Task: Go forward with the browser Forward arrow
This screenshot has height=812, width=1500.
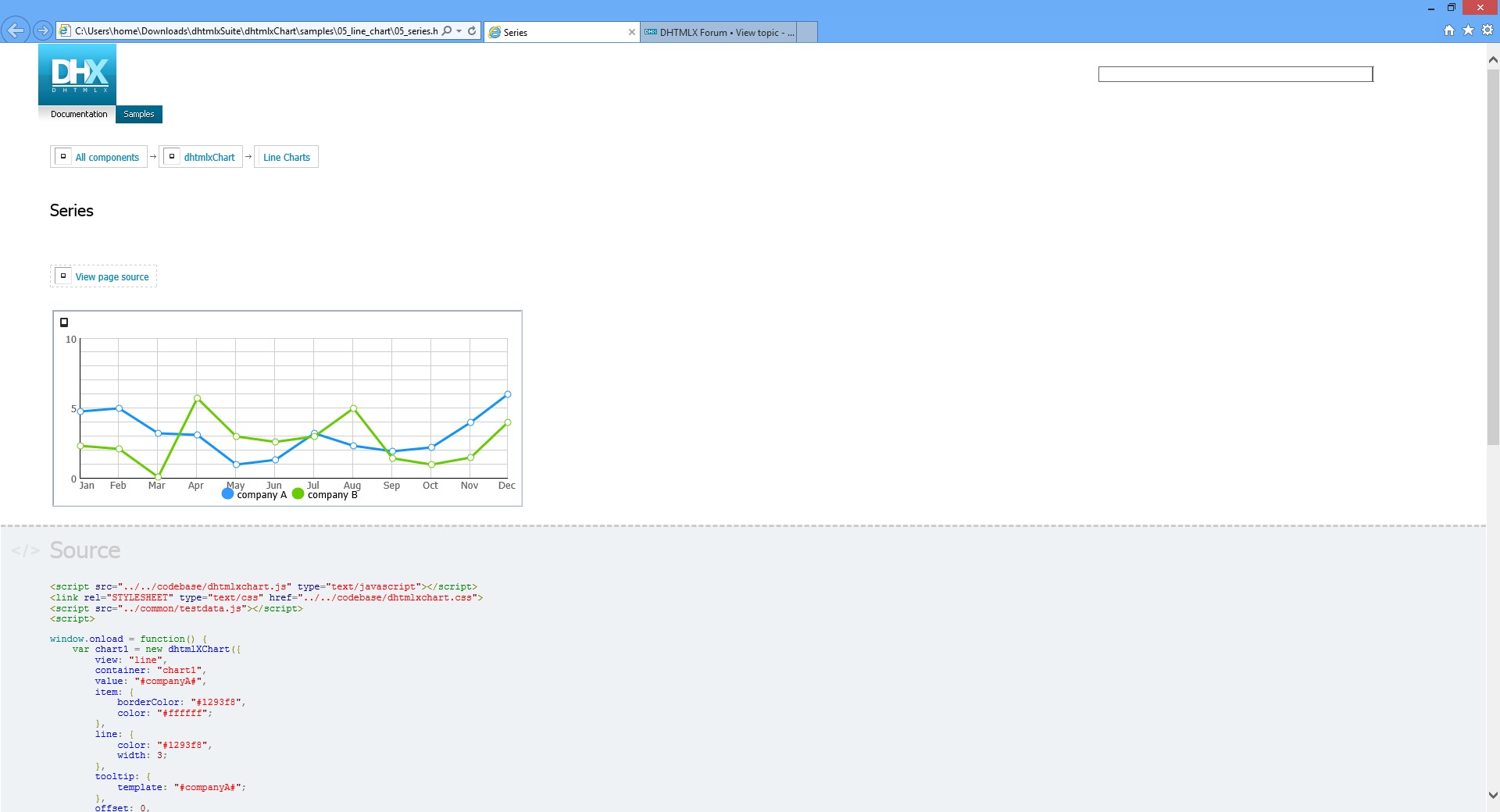Action: (43, 30)
